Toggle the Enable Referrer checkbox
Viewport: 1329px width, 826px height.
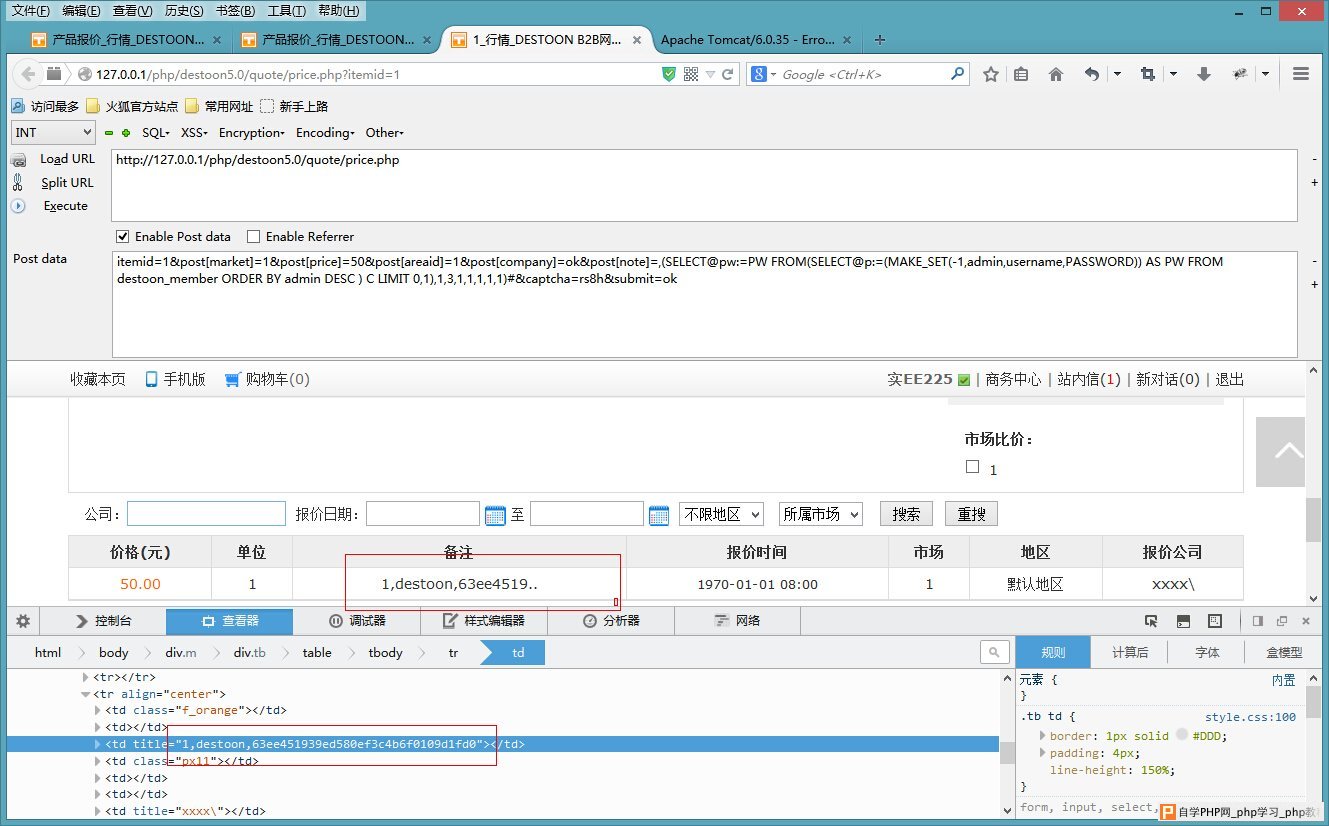point(253,237)
